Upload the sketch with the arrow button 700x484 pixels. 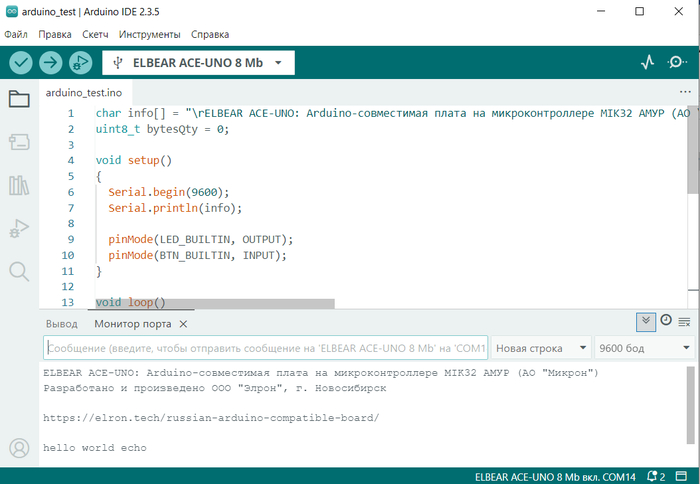click(x=50, y=63)
